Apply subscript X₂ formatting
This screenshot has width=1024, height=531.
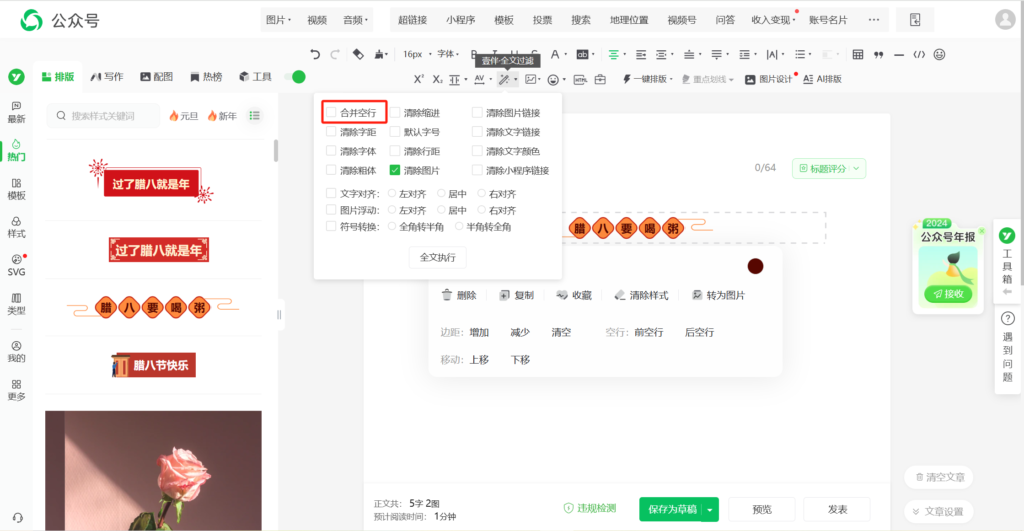coord(437,79)
